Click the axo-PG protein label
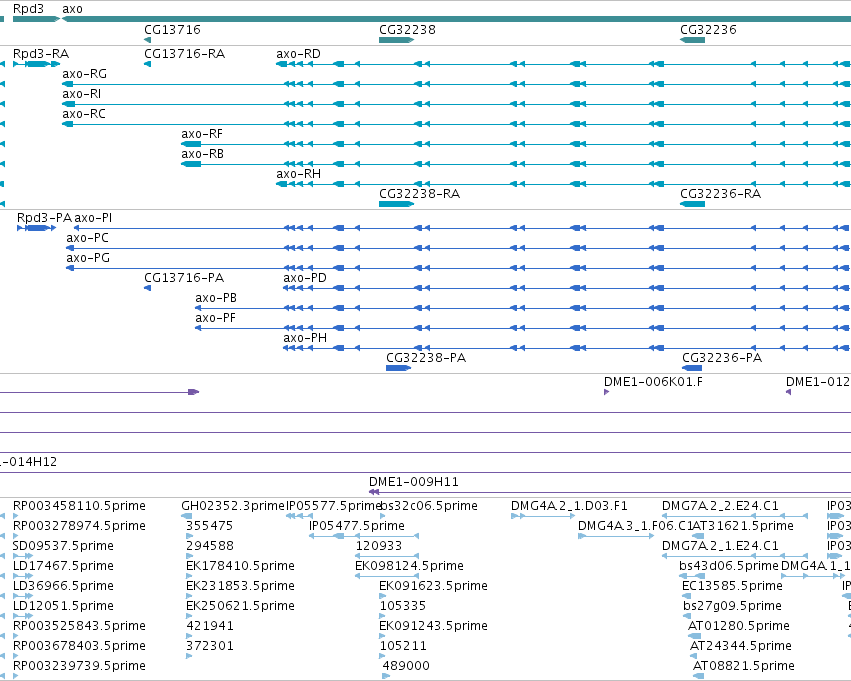This screenshot has height=681, width=851. (x=88, y=258)
